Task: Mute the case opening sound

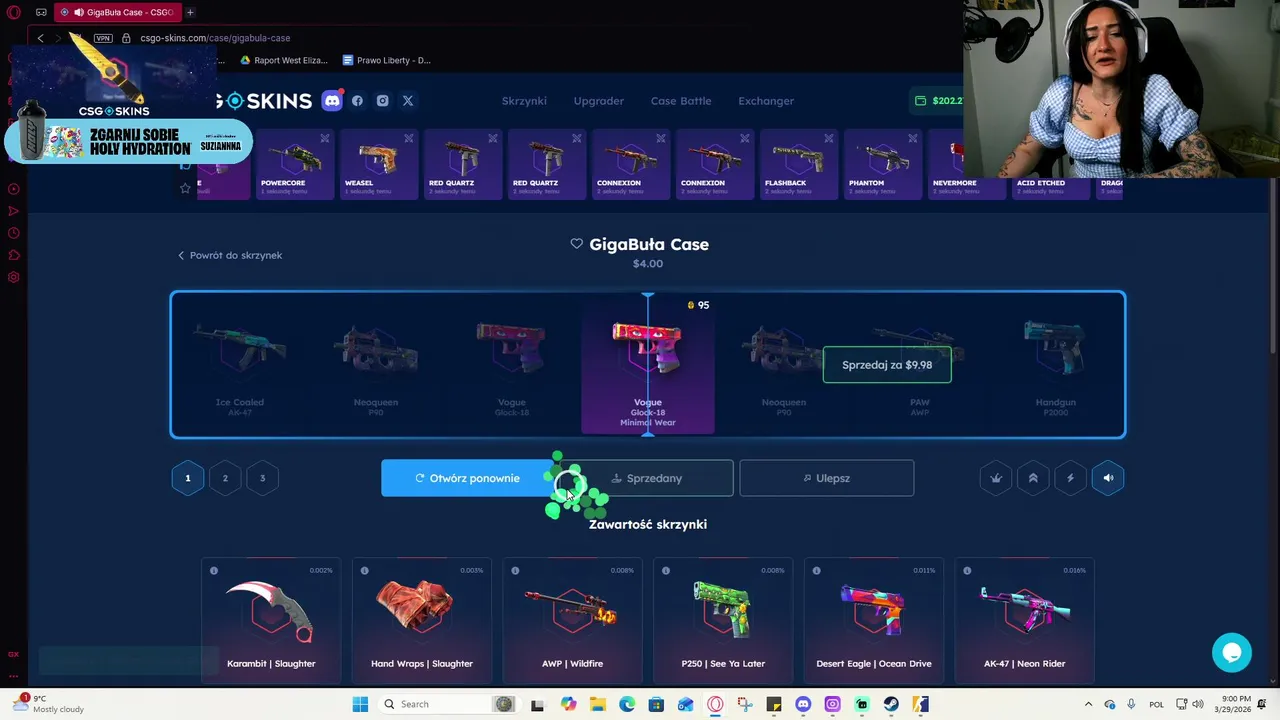Action: (x=1108, y=478)
